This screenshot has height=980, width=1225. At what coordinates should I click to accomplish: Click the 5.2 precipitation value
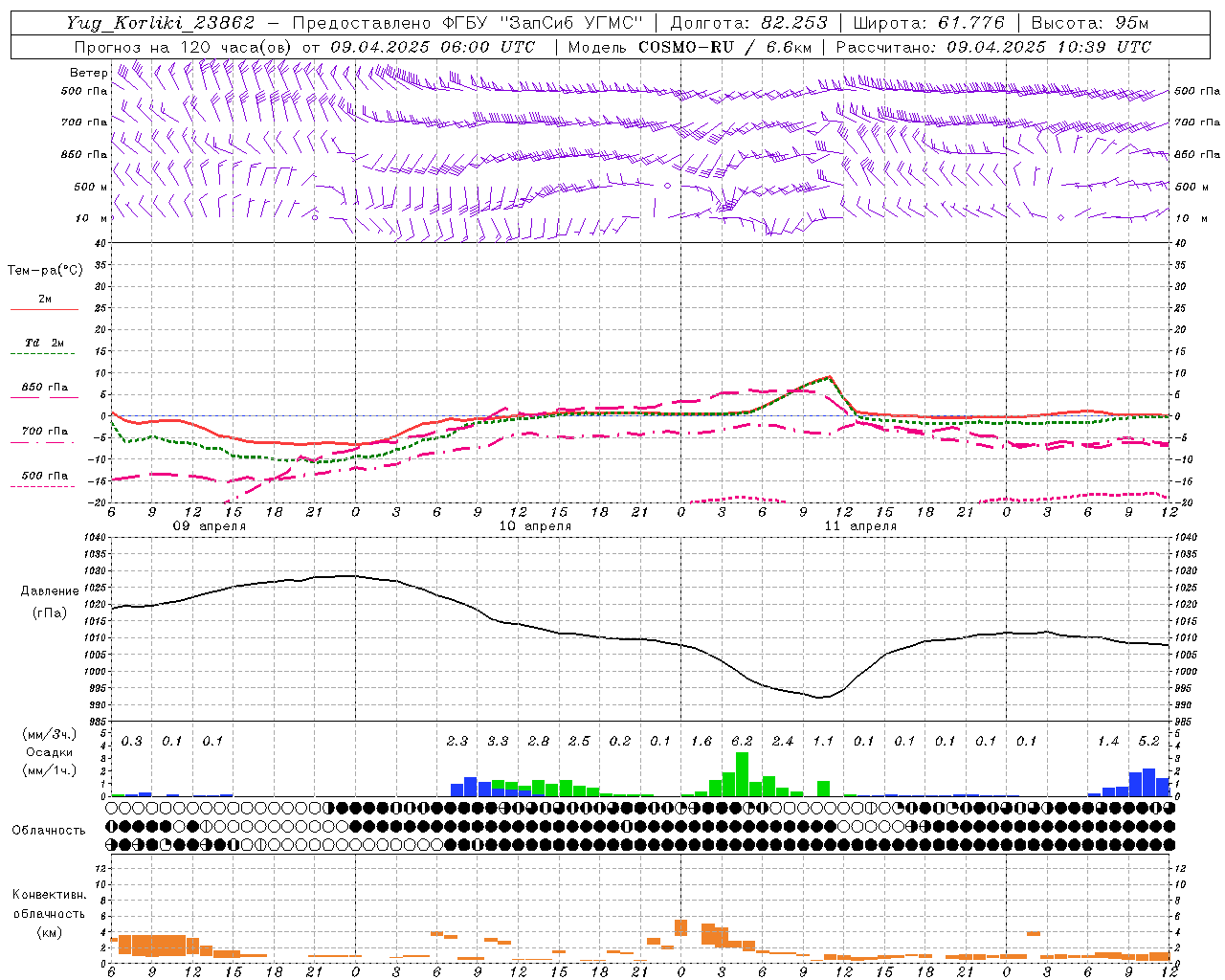click(1148, 741)
